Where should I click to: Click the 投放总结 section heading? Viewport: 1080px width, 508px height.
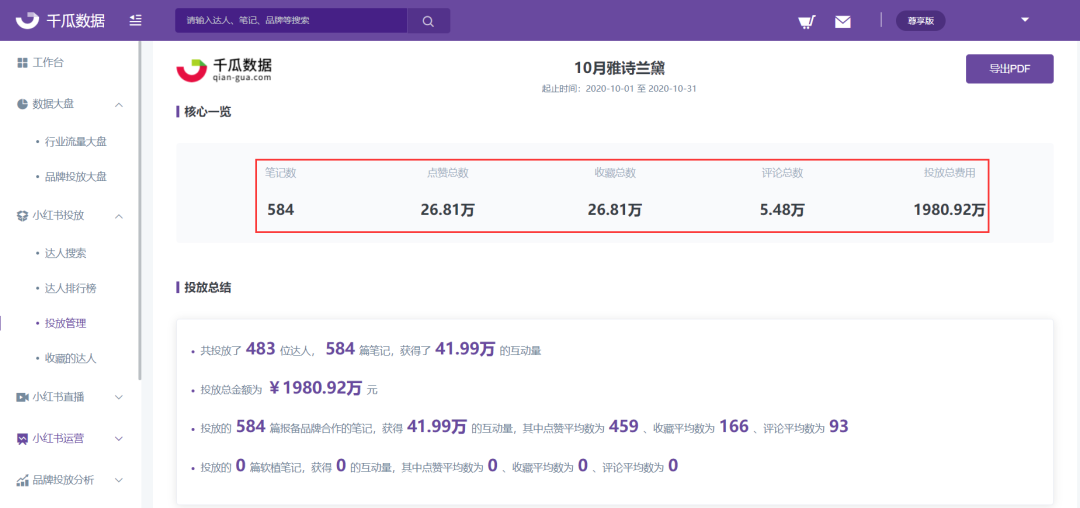tap(207, 288)
